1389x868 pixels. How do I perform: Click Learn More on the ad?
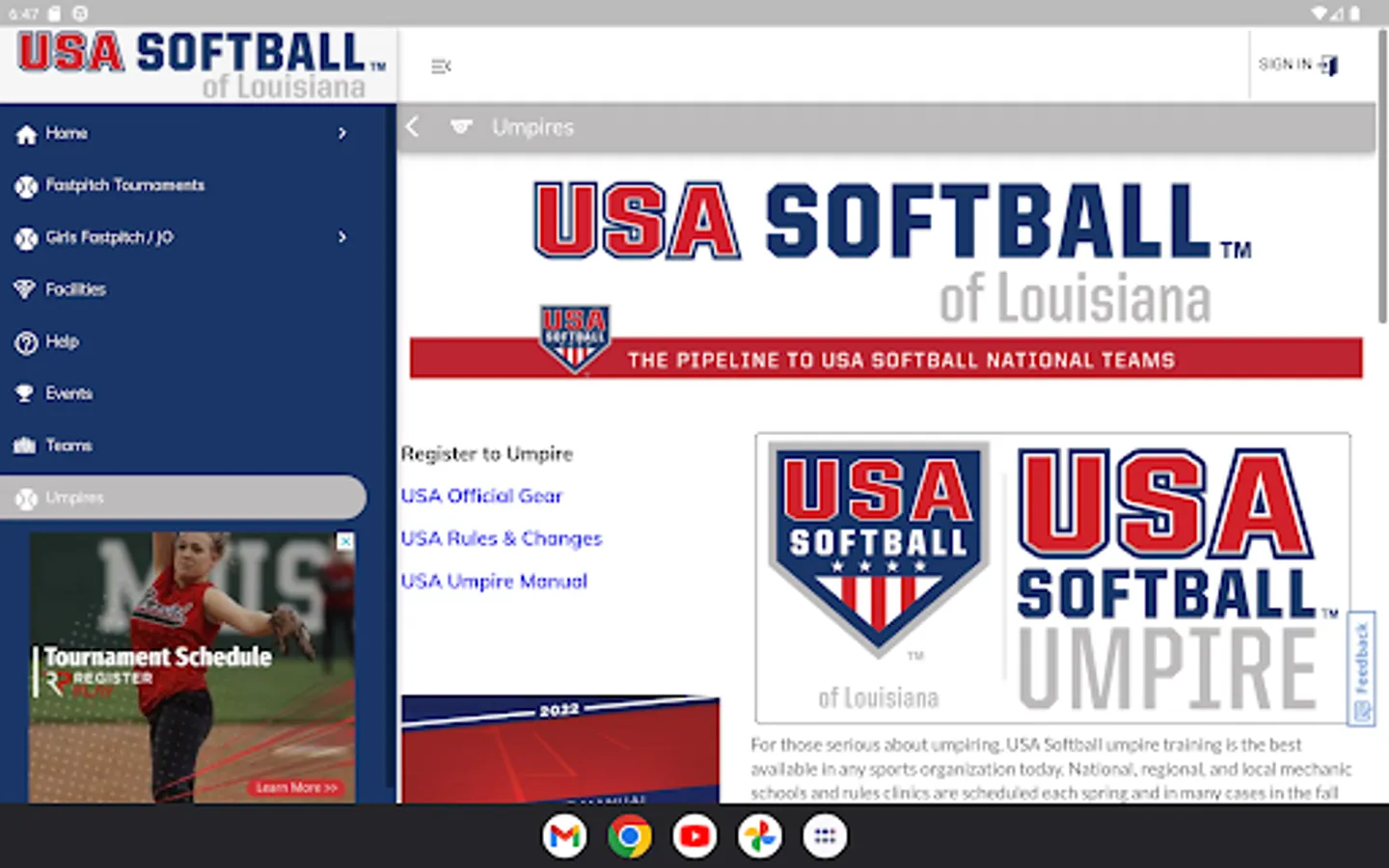pyautogui.click(x=296, y=788)
